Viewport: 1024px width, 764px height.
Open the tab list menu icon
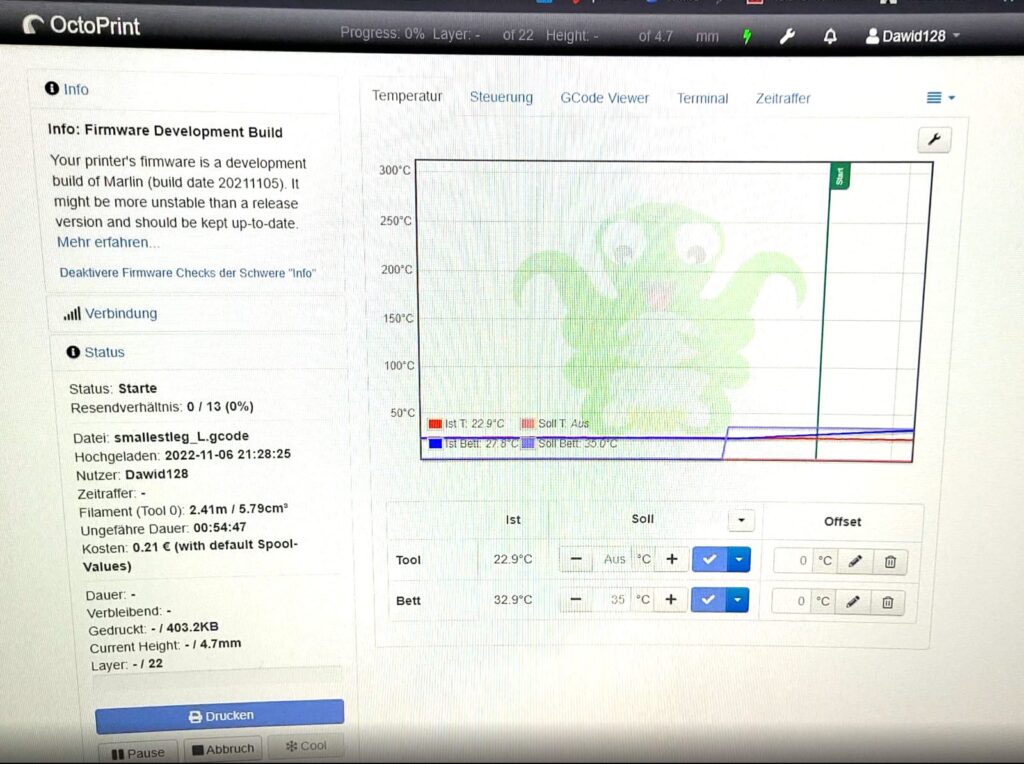click(x=940, y=98)
